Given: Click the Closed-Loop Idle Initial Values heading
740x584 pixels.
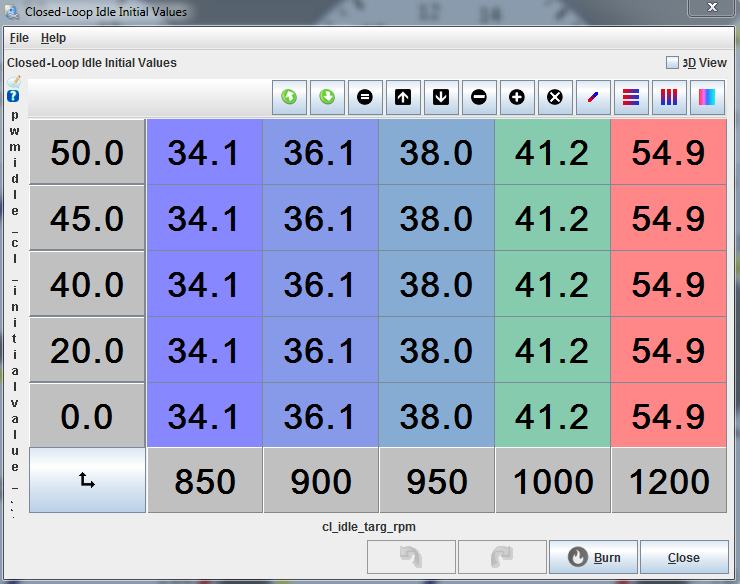Looking at the screenshot, I should point(92,63).
